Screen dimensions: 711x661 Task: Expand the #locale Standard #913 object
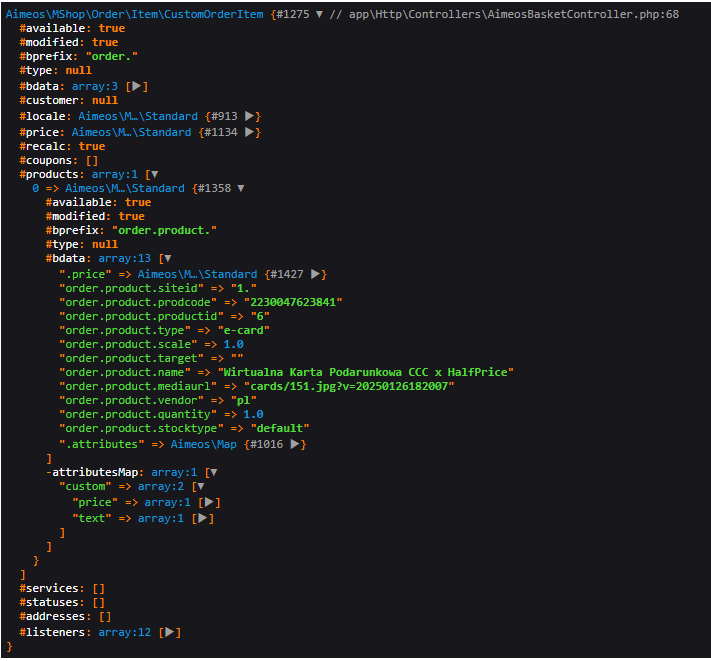[249, 116]
